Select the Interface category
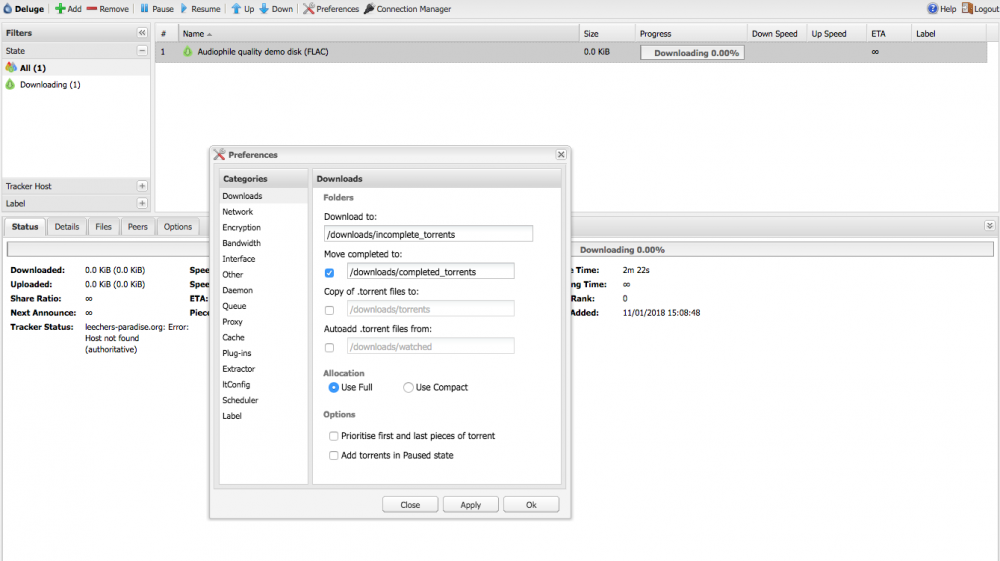The image size is (1000, 561). 263,259
